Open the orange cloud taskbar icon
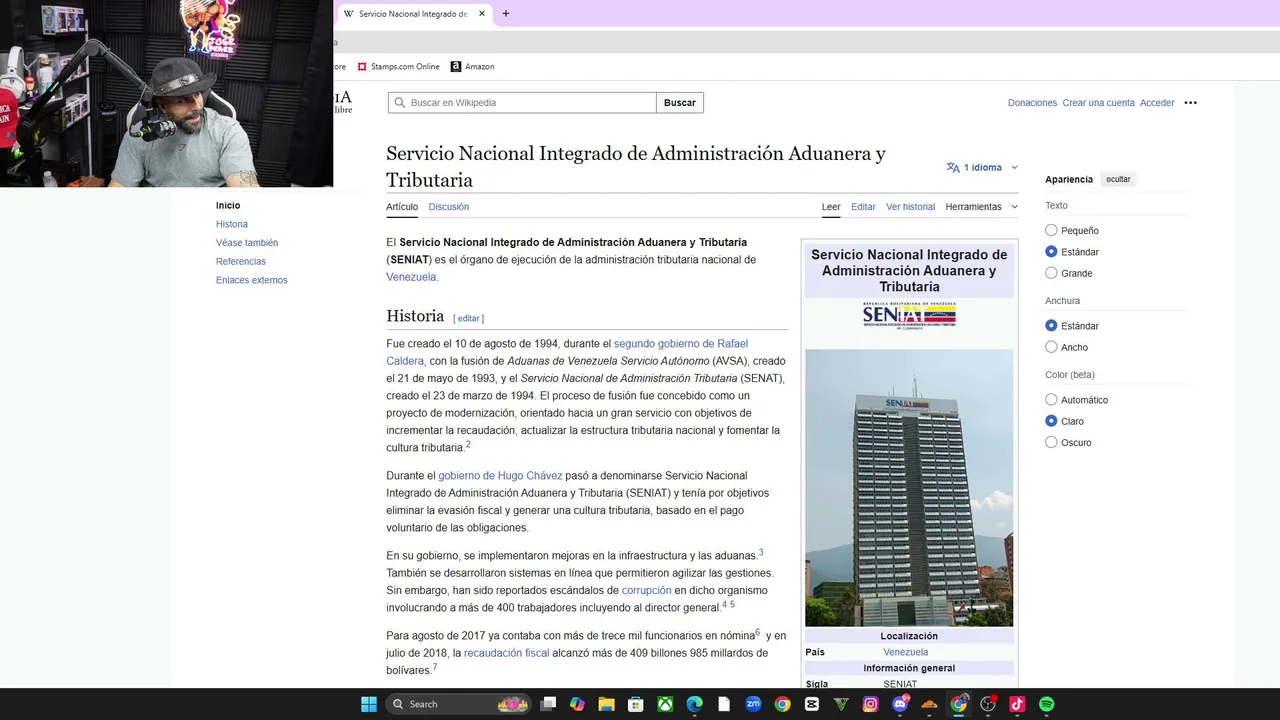 [x=929, y=704]
